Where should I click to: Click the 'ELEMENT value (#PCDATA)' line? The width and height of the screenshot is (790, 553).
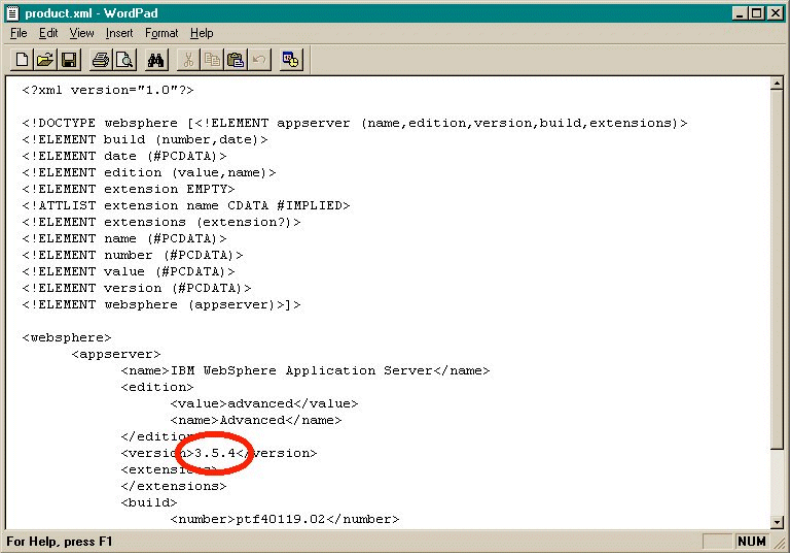coord(128,272)
